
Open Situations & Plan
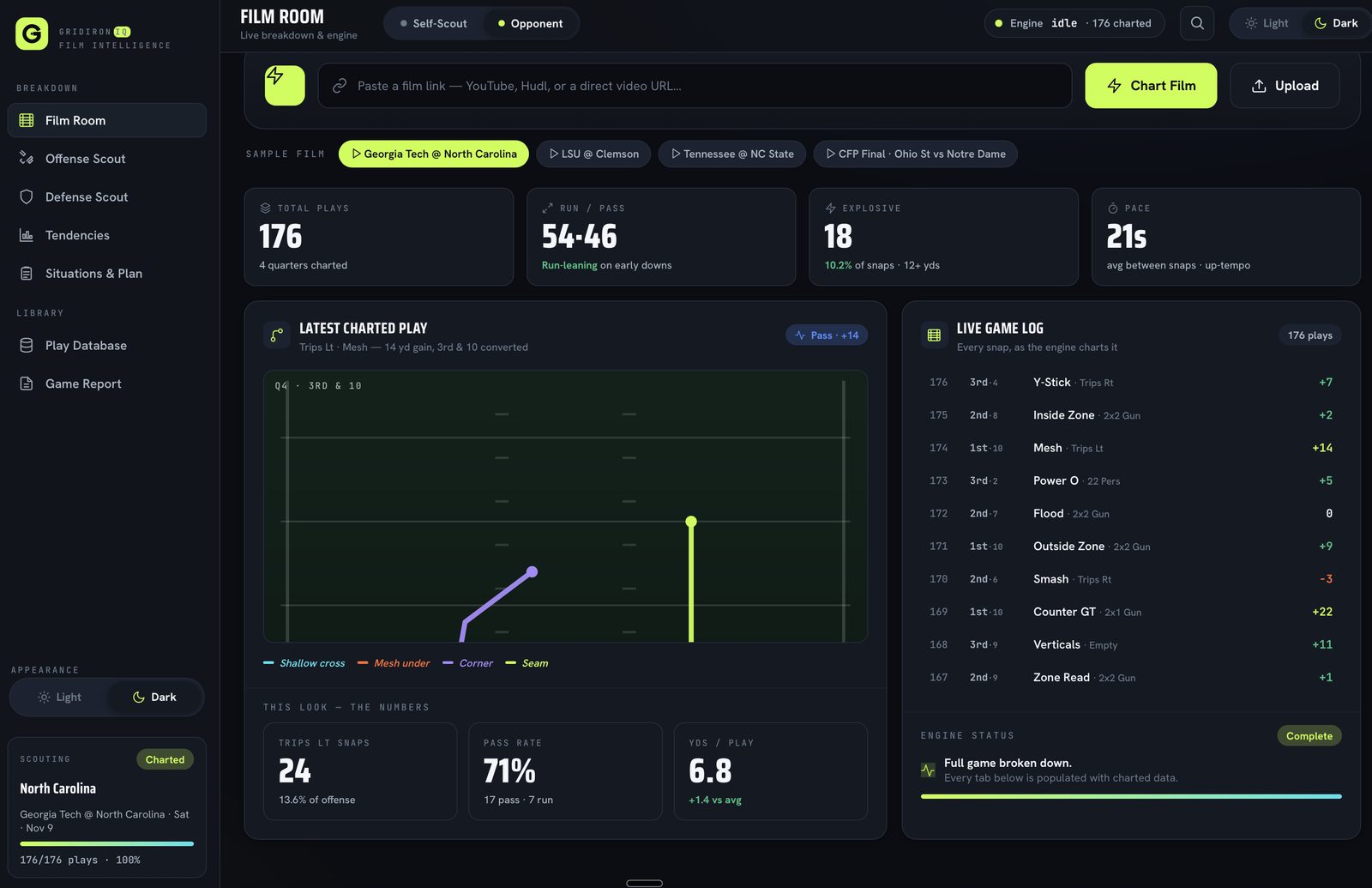107,274
